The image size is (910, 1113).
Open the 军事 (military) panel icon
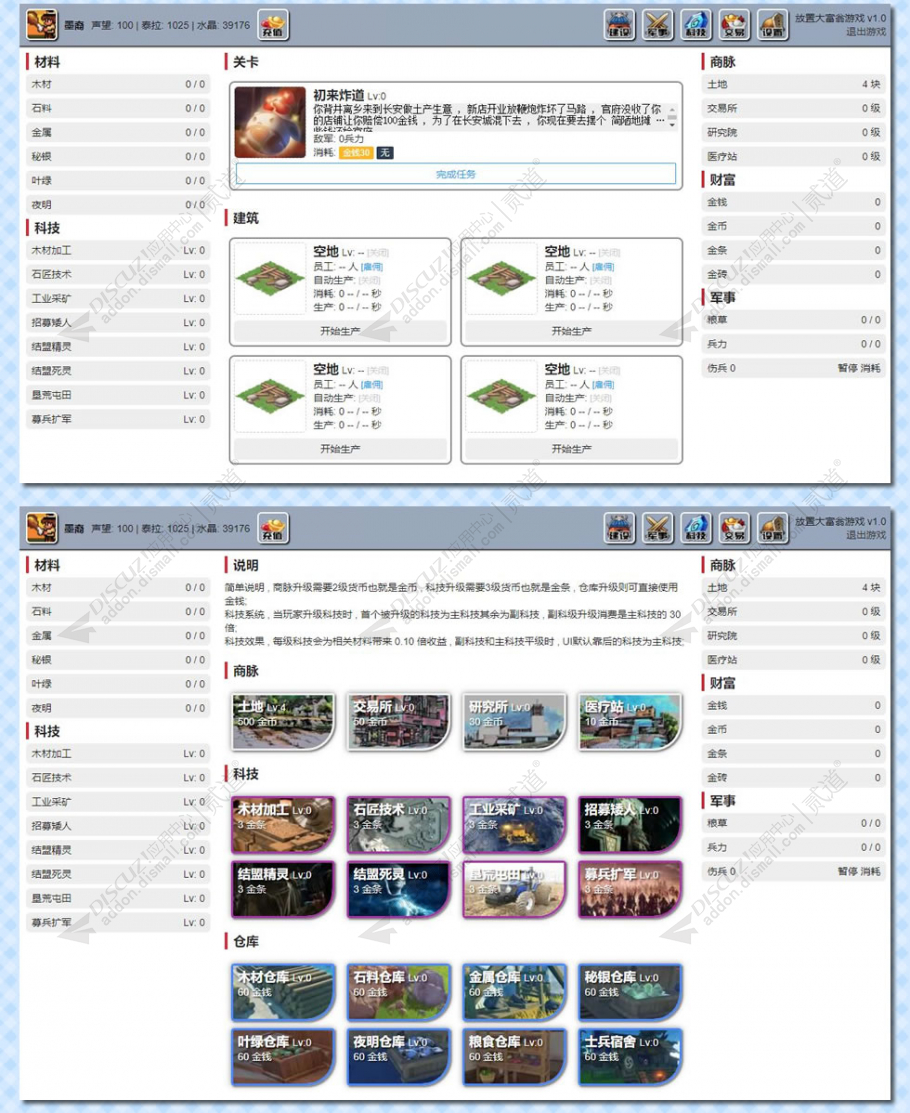tap(656, 22)
